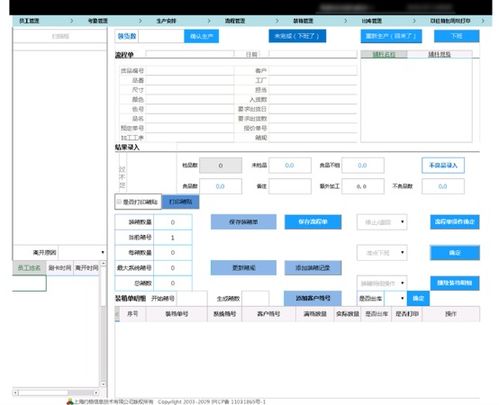The width and height of the screenshot is (499, 405).
Task: Click the 不良品录入 button
Action: click(x=443, y=165)
